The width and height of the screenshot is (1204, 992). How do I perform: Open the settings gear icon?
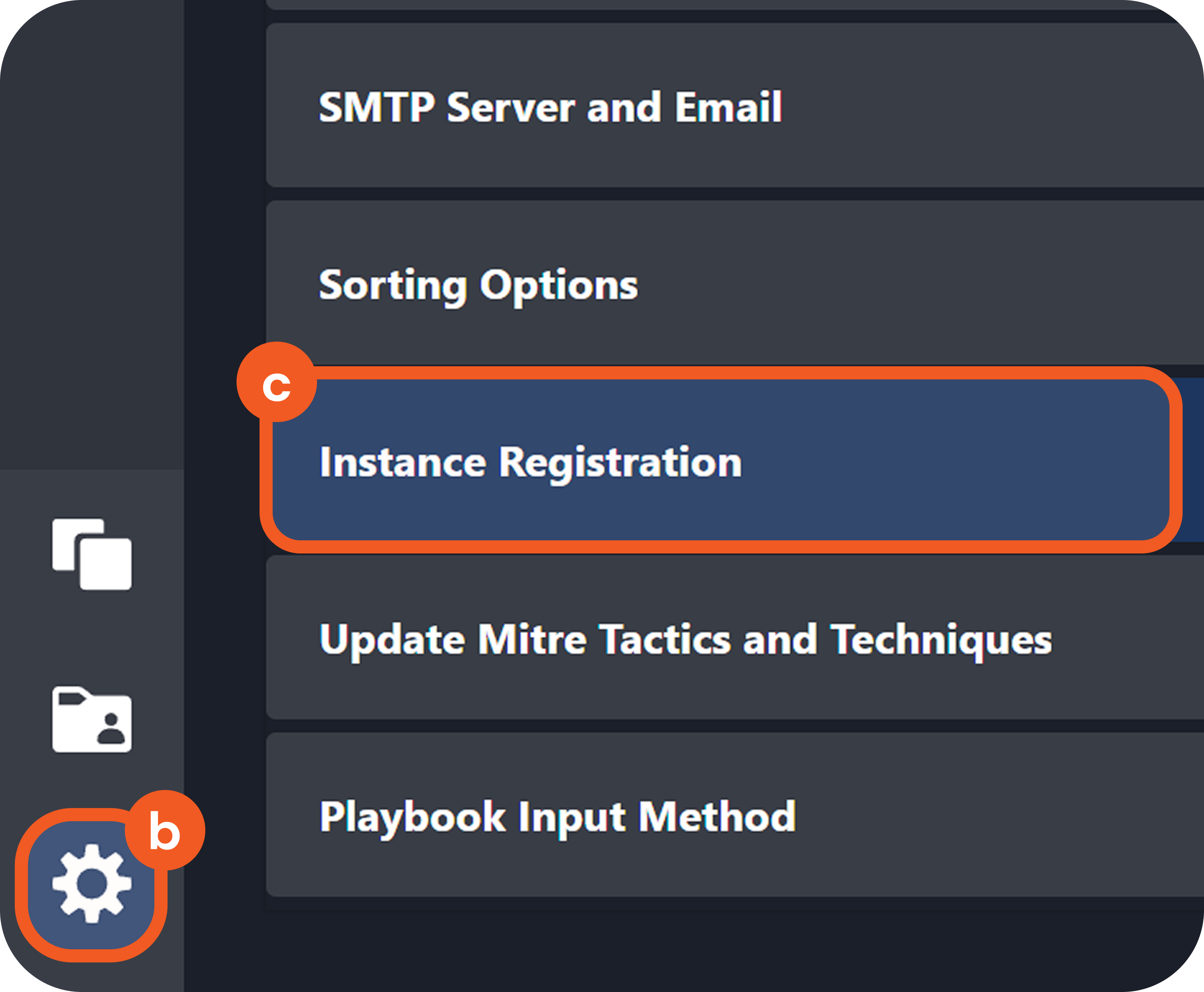click(x=92, y=884)
